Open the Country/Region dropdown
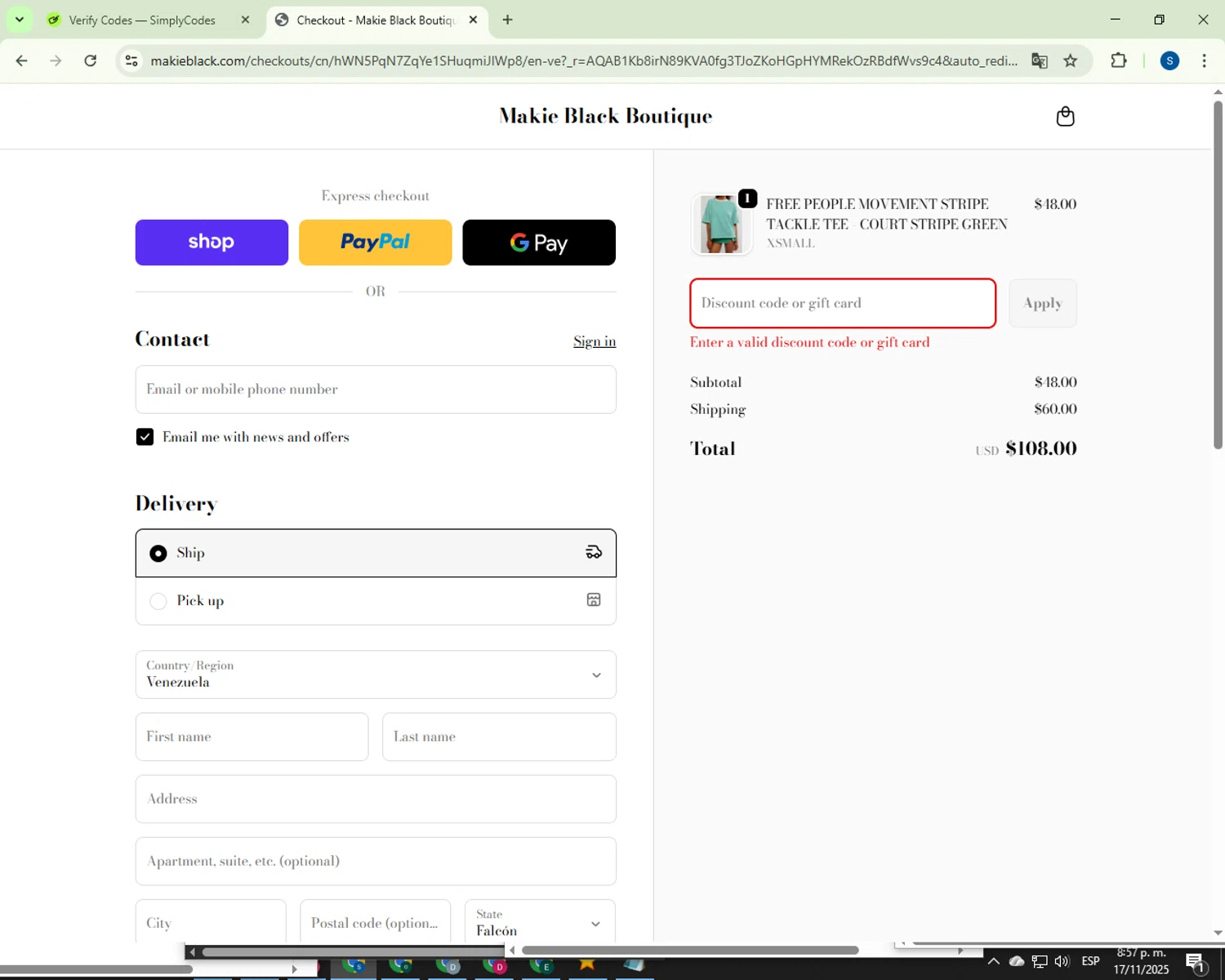The image size is (1225, 980). (x=376, y=675)
